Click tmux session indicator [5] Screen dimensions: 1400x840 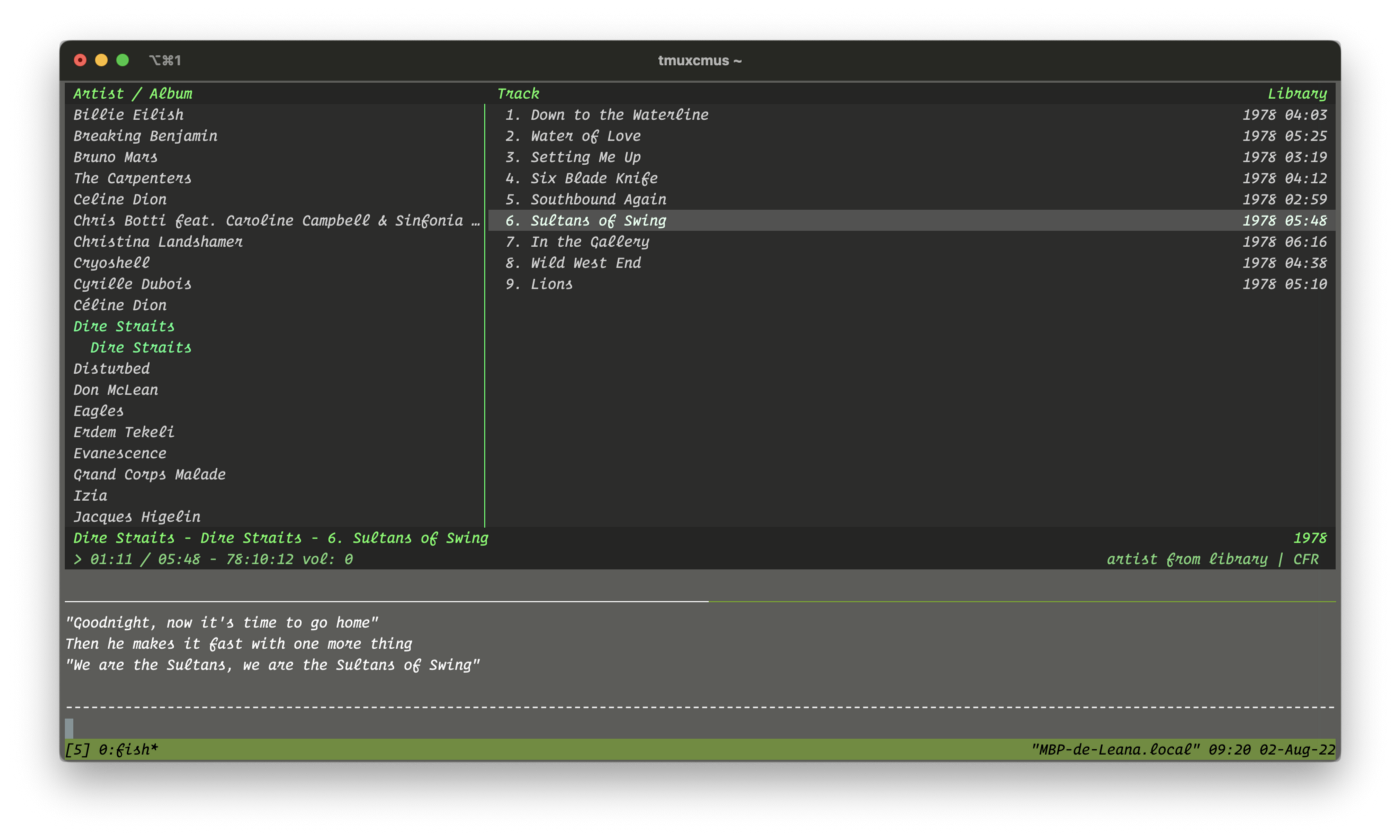coord(77,750)
